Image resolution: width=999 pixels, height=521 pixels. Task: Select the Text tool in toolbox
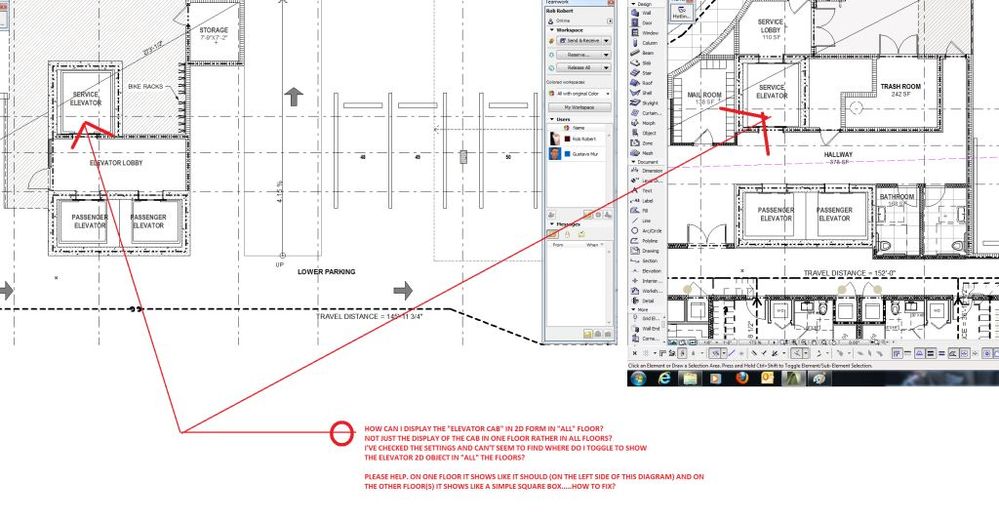642,190
